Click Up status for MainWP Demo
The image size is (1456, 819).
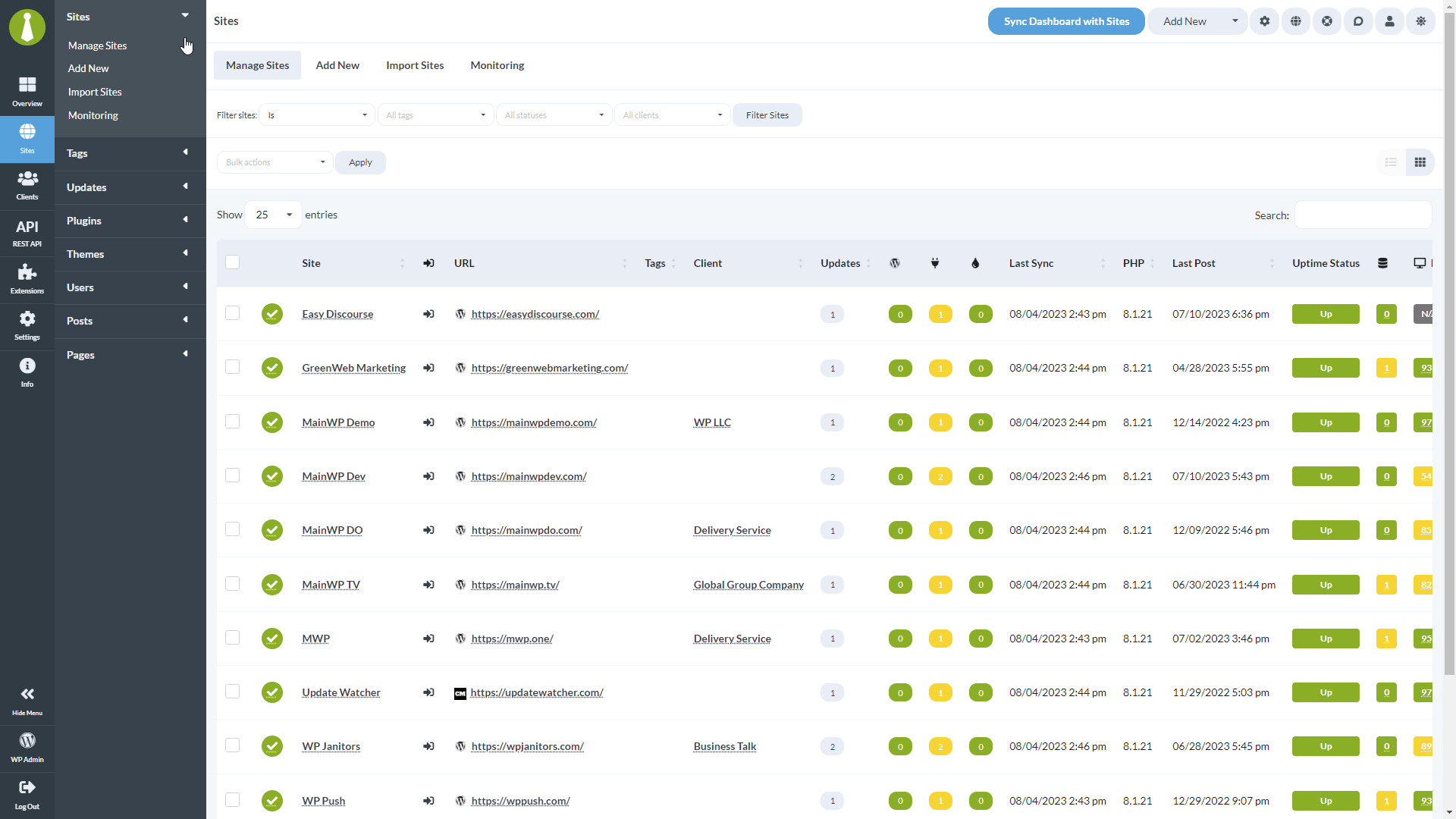click(x=1326, y=422)
